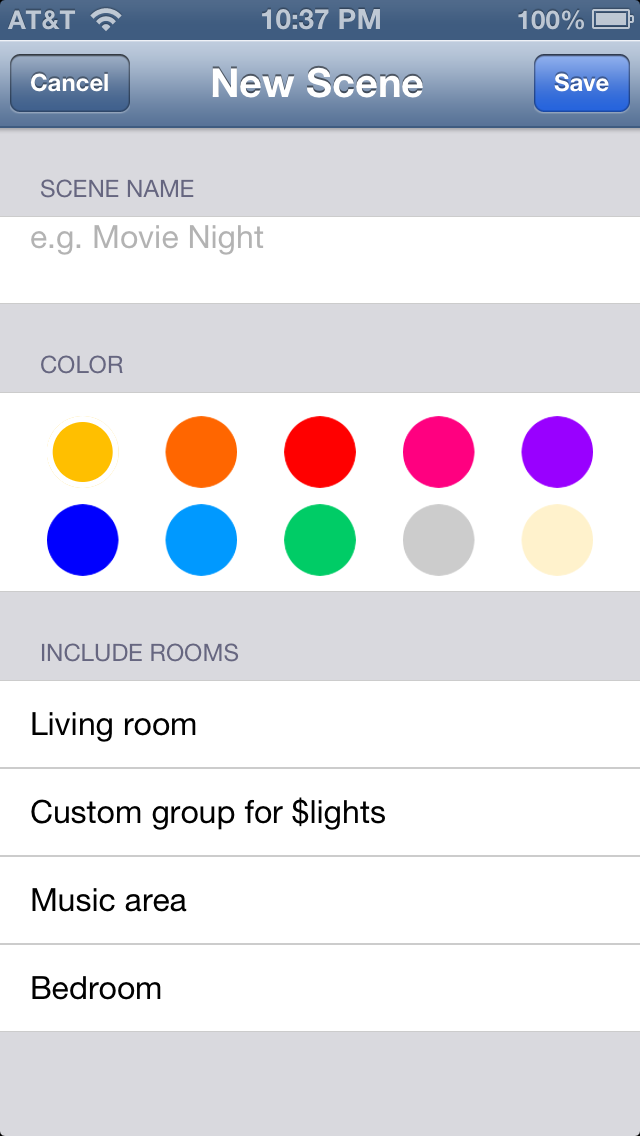Viewport: 640px width, 1136px height.
Task: Choose the purple color swatch
Action: click(x=557, y=452)
